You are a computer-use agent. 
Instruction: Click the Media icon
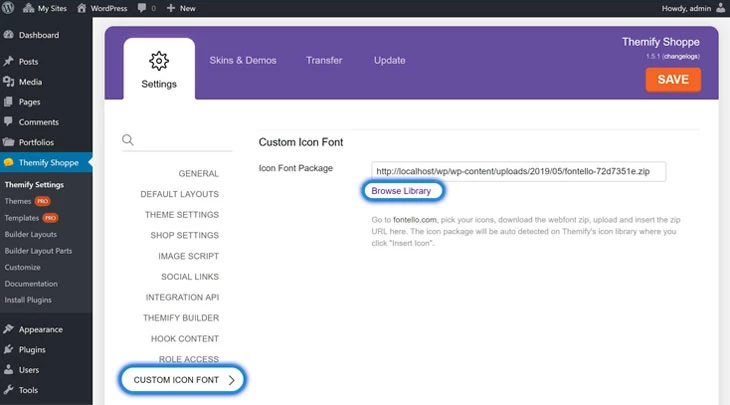8,81
